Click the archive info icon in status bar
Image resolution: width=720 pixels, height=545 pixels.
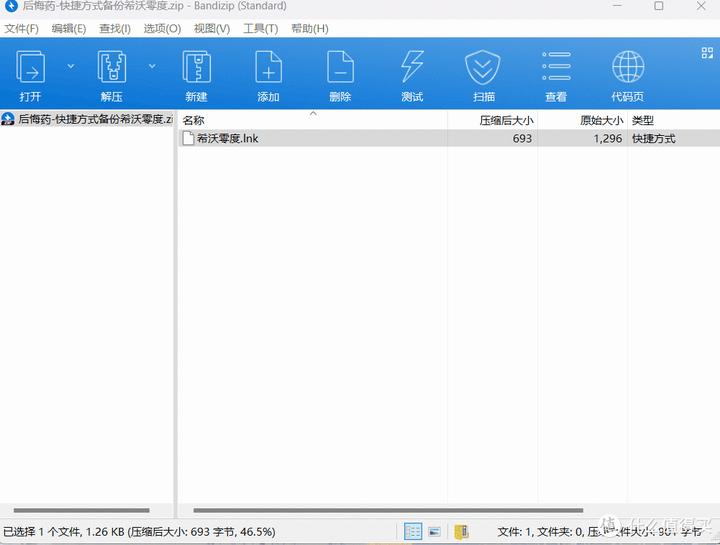(x=461, y=532)
